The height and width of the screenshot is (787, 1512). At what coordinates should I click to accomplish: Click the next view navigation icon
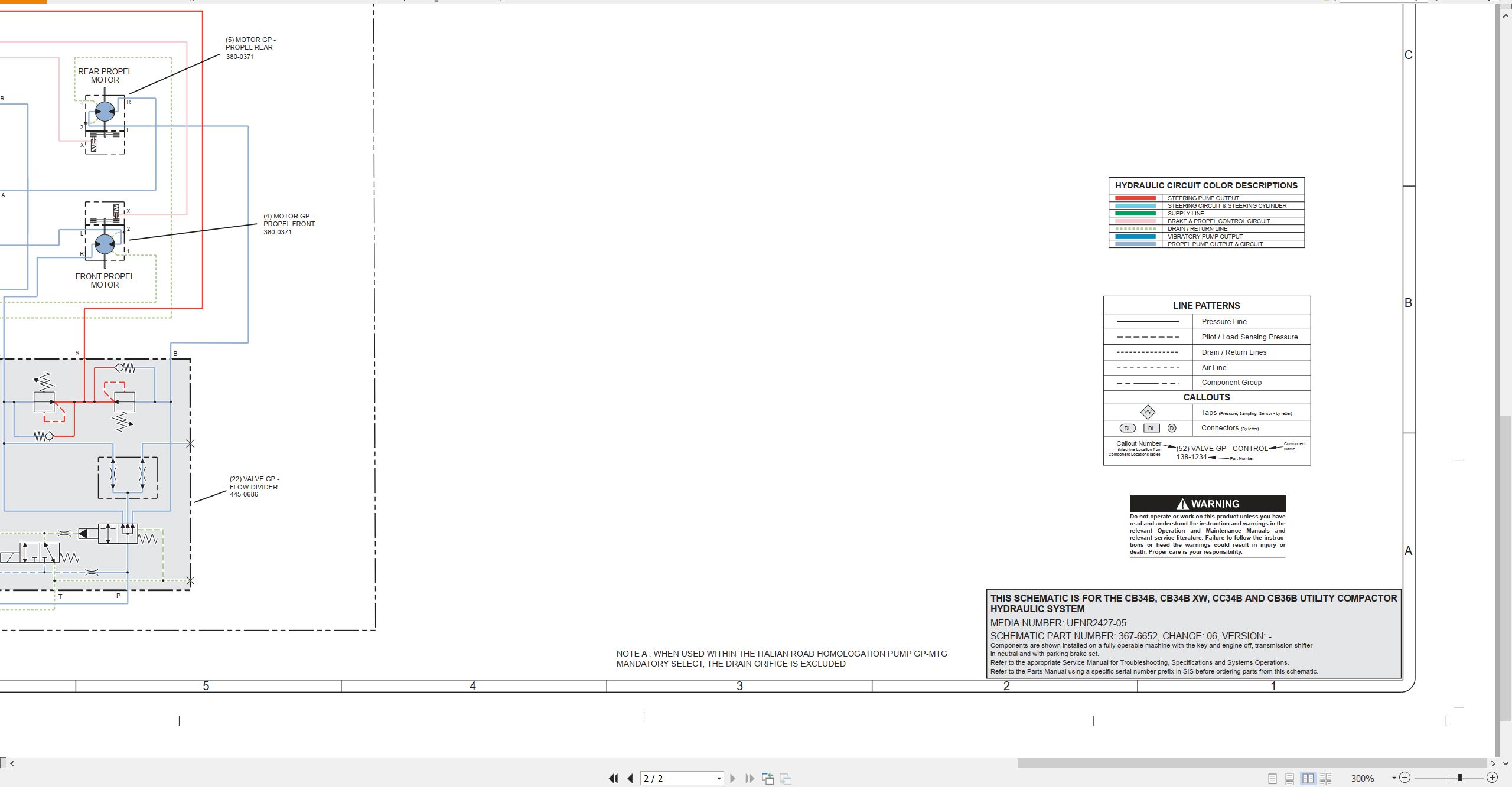[786, 778]
